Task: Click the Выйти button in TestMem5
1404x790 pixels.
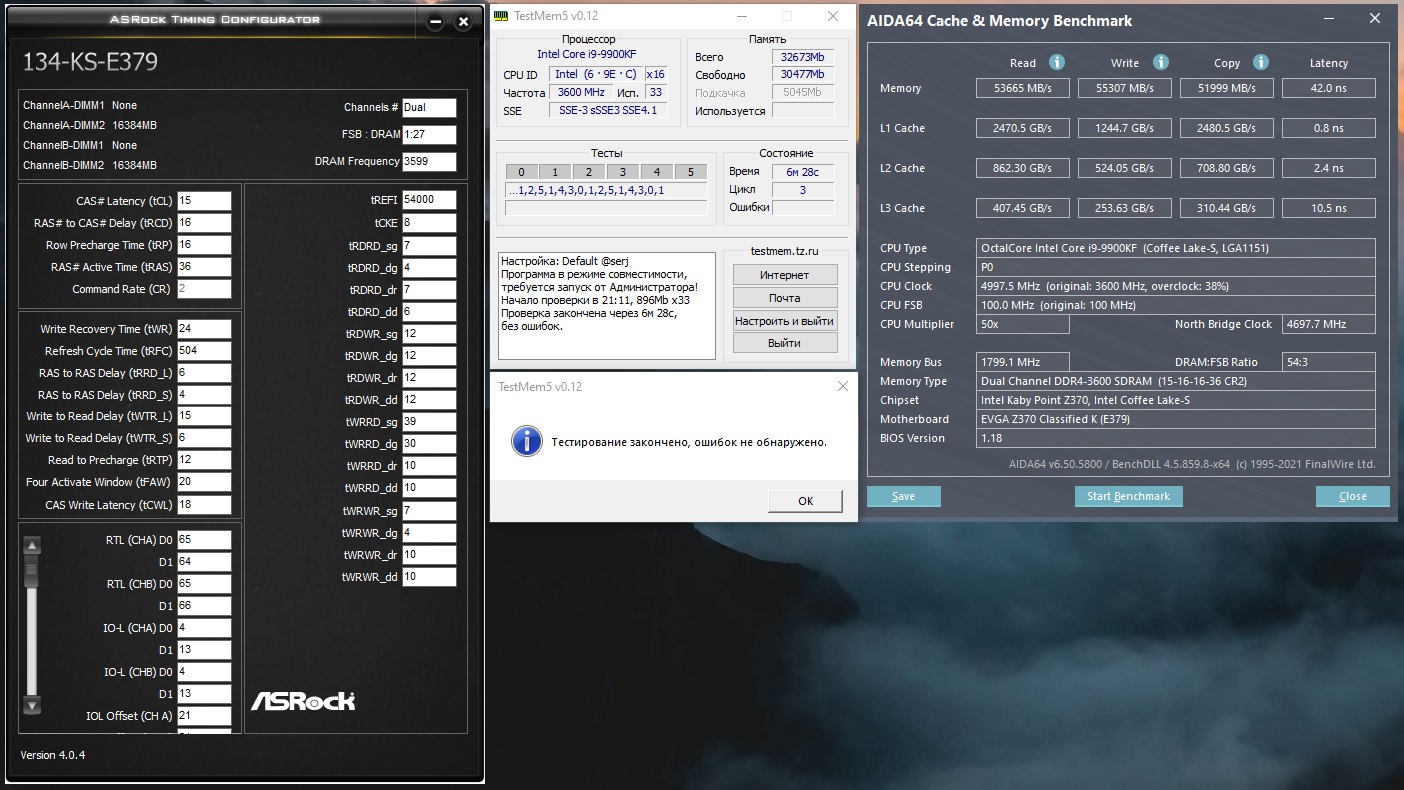Action: click(785, 343)
